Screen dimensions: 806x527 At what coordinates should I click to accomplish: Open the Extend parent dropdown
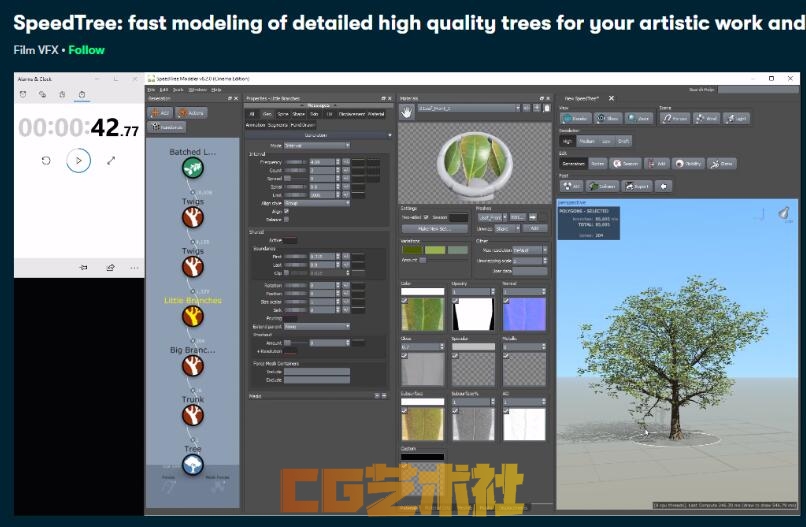(317, 326)
